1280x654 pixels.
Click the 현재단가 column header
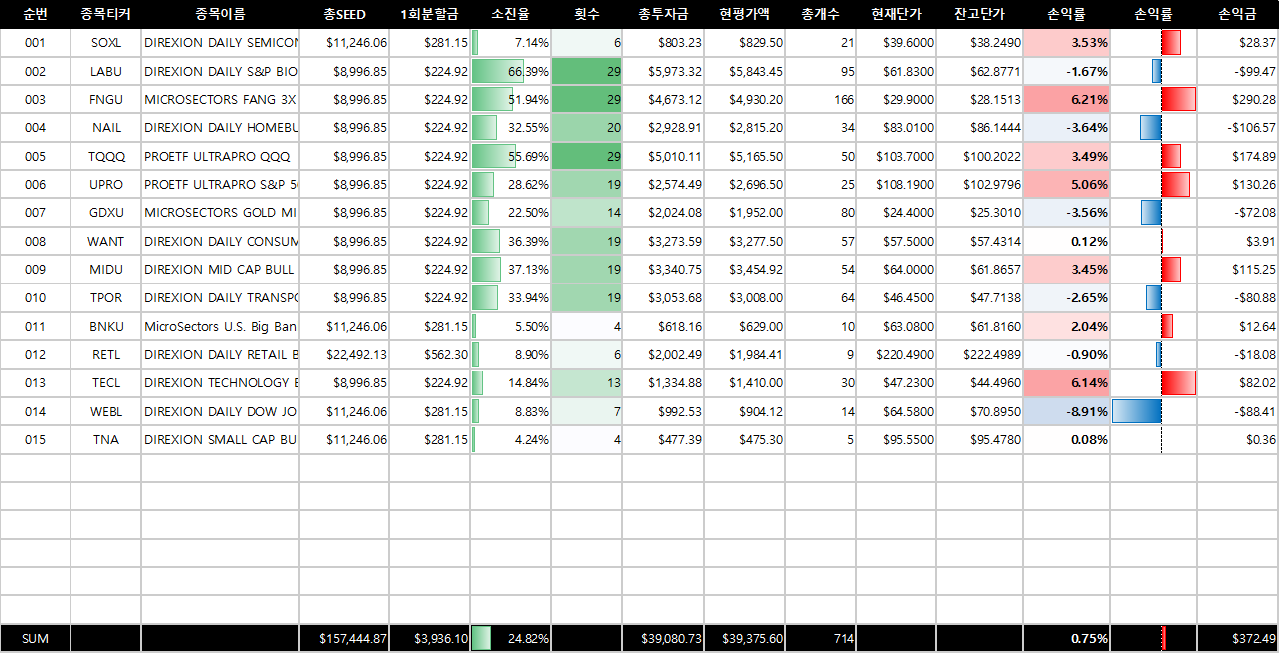896,14
